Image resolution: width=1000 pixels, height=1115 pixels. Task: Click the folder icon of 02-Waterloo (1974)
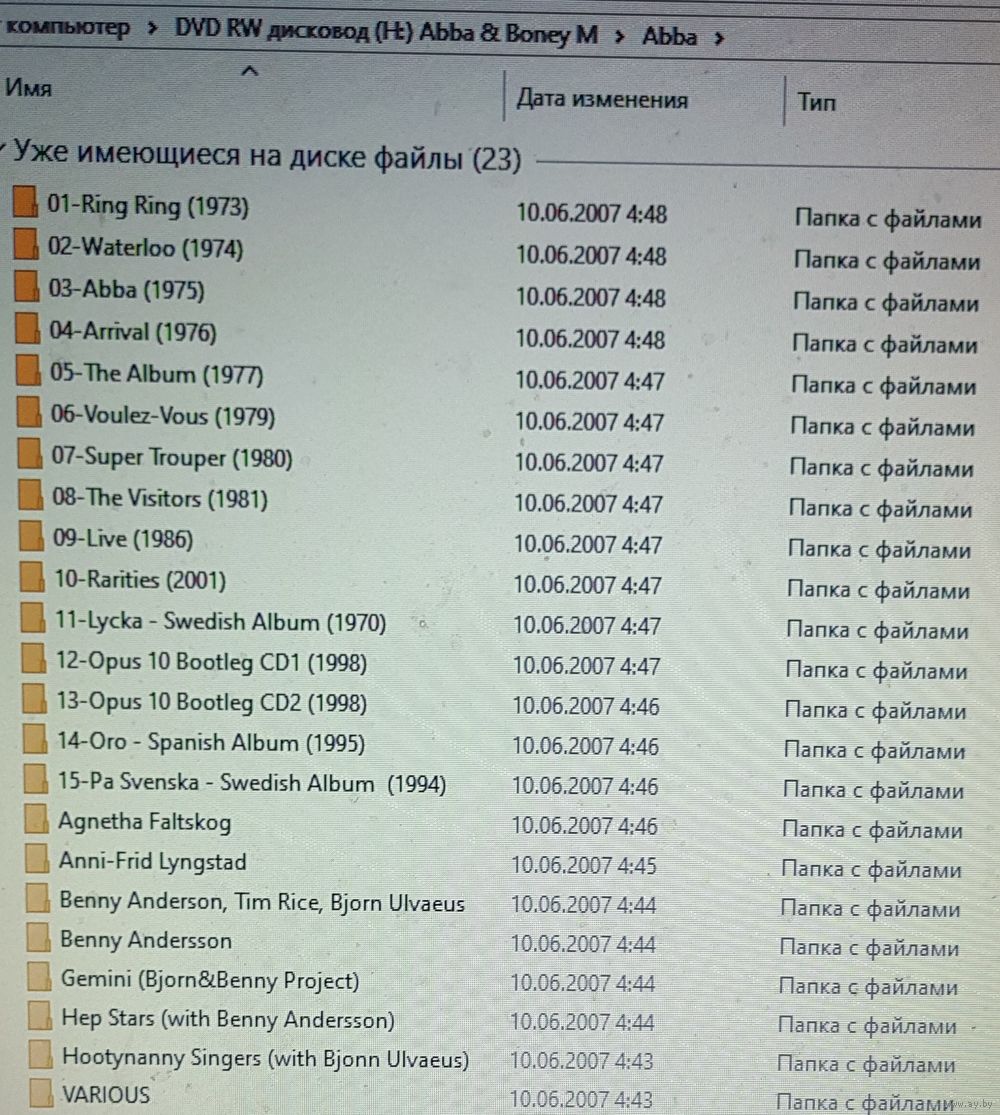26,243
